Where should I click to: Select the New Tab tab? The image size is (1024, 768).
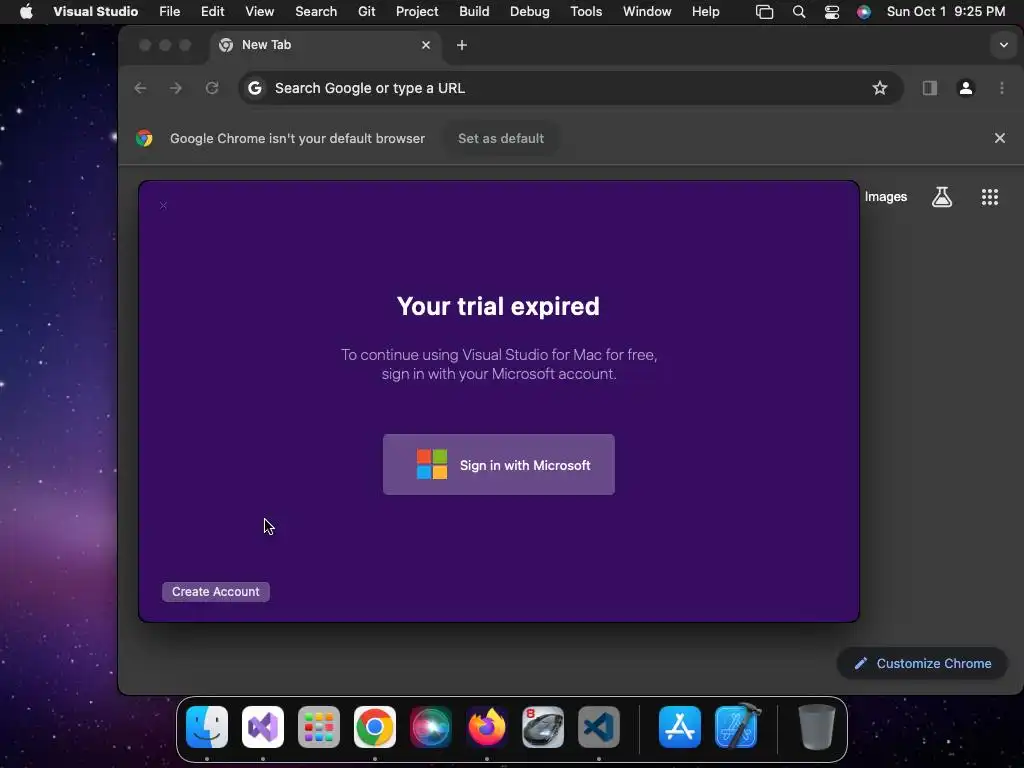325,45
